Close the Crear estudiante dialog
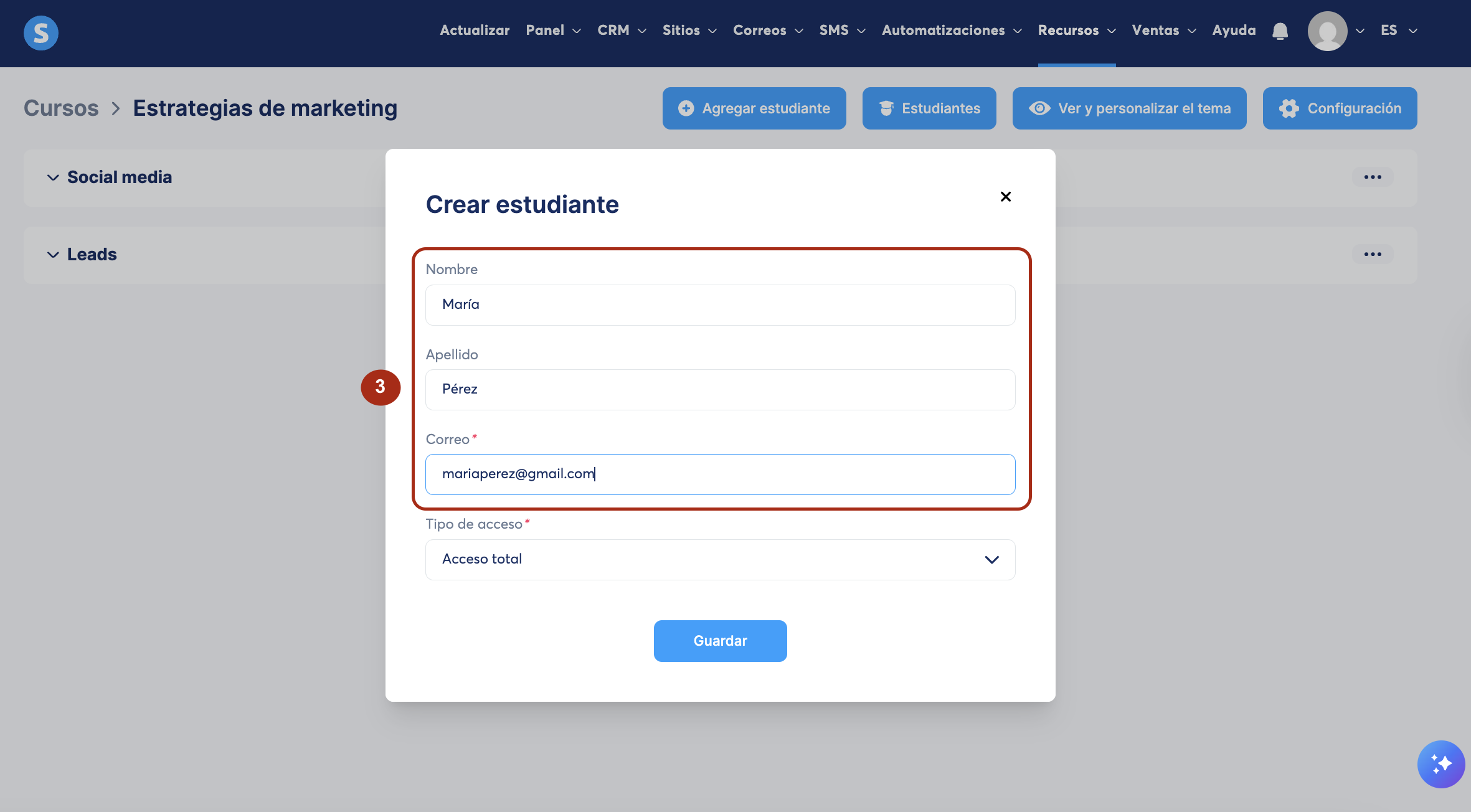This screenshot has height=812, width=1471. pyautogui.click(x=1005, y=197)
